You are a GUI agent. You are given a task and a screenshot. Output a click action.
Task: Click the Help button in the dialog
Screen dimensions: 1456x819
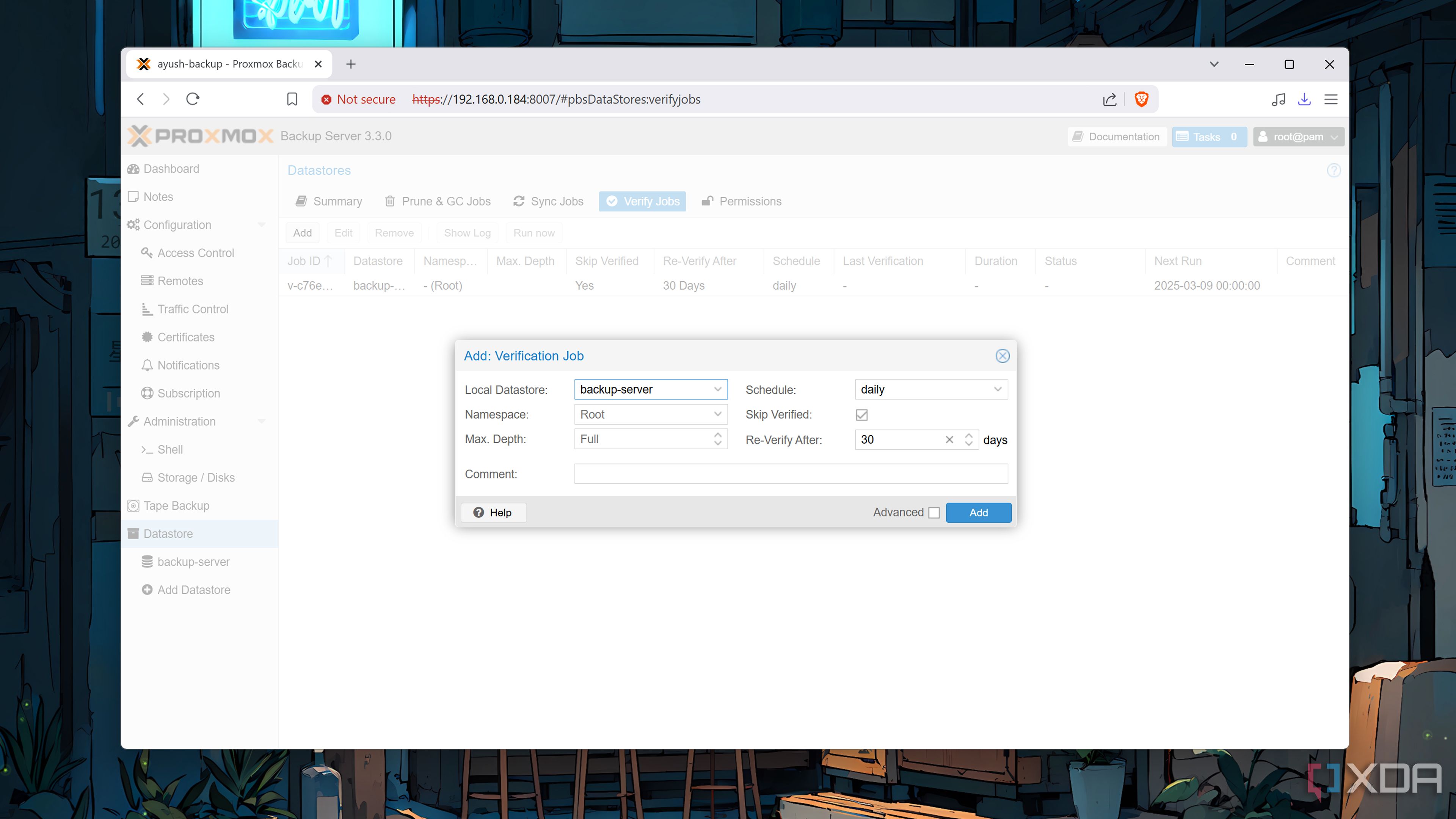click(493, 513)
